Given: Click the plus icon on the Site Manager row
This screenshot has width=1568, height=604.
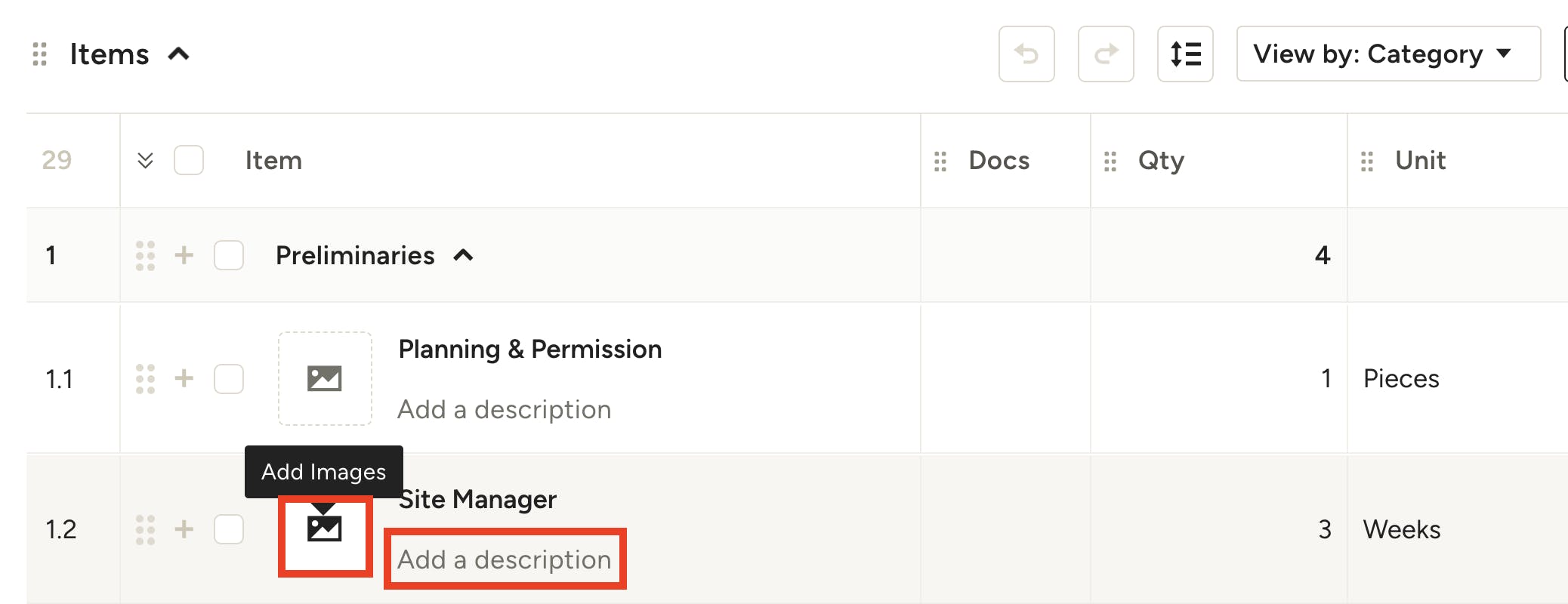Looking at the screenshot, I should pyautogui.click(x=184, y=529).
